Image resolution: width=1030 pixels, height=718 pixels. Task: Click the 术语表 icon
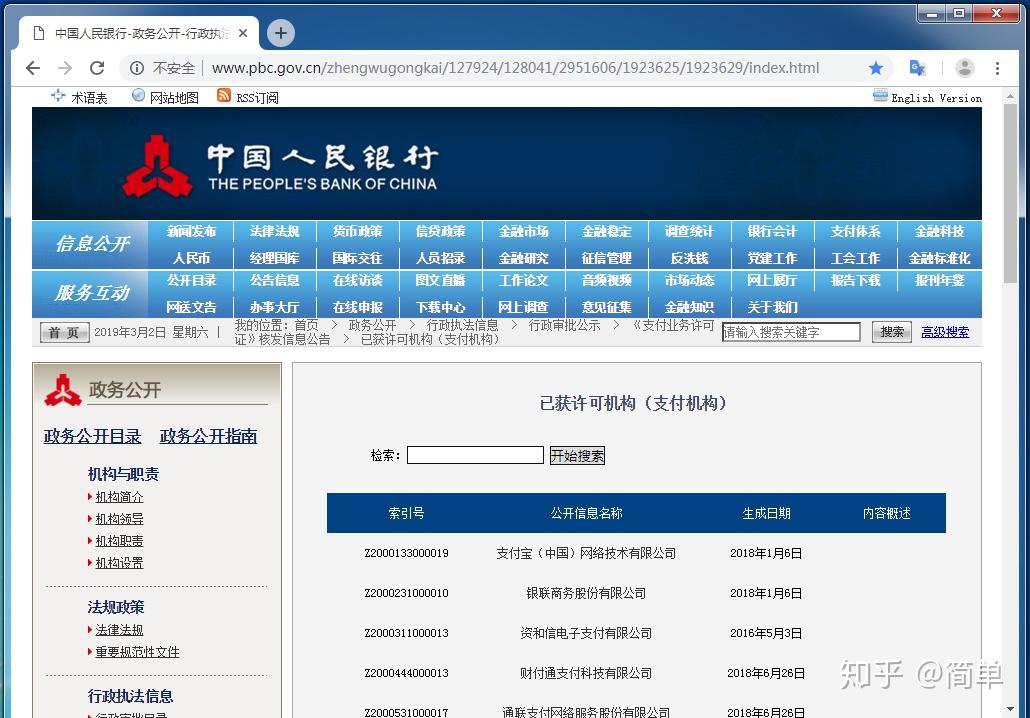pyautogui.click(x=58, y=95)
